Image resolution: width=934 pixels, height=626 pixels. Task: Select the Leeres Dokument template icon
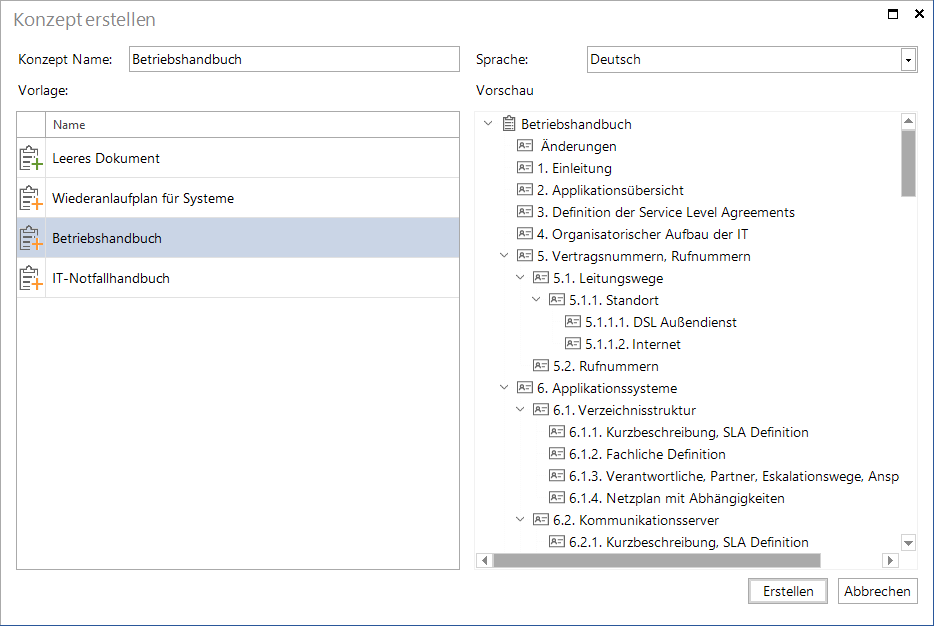31,158
